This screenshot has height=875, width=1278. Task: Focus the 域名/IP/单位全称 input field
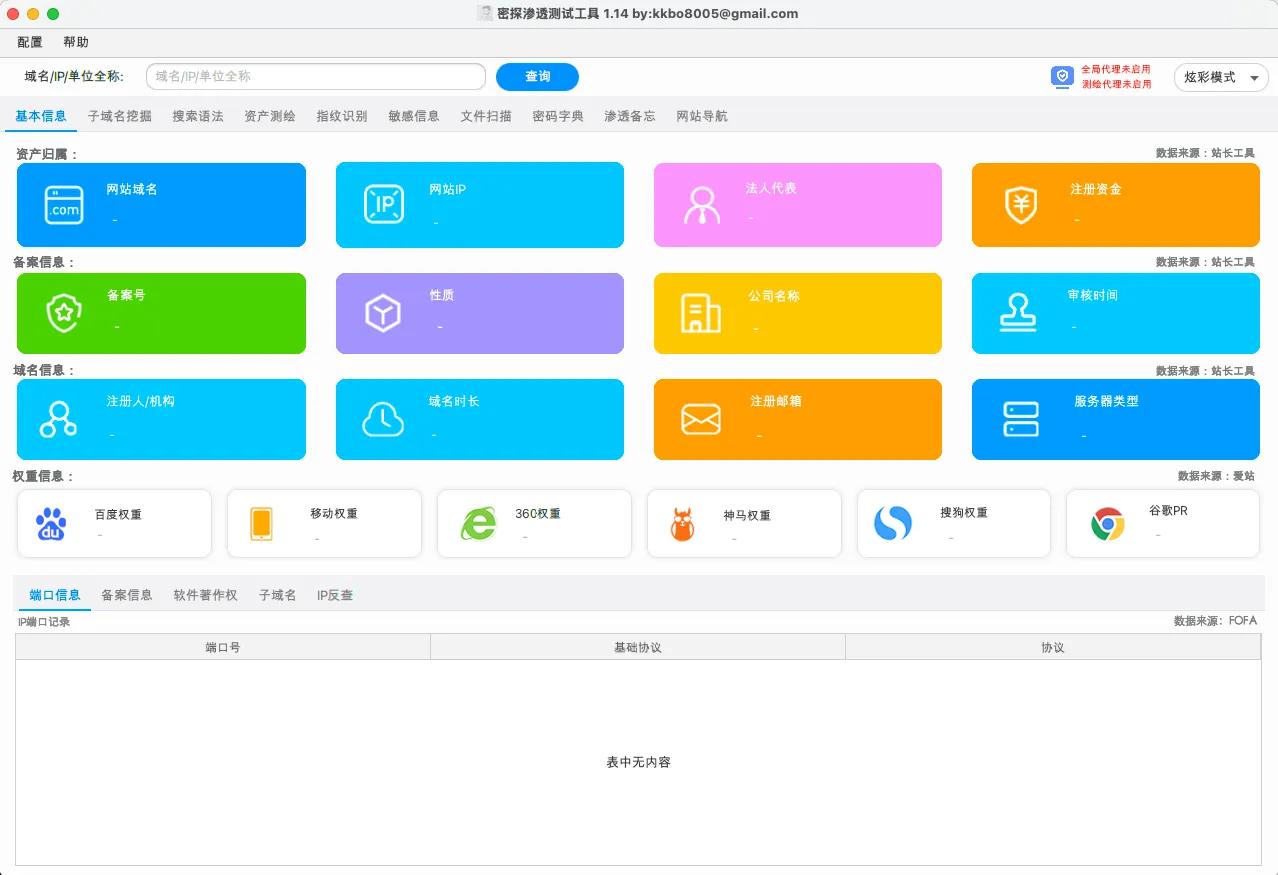point(316,77)
